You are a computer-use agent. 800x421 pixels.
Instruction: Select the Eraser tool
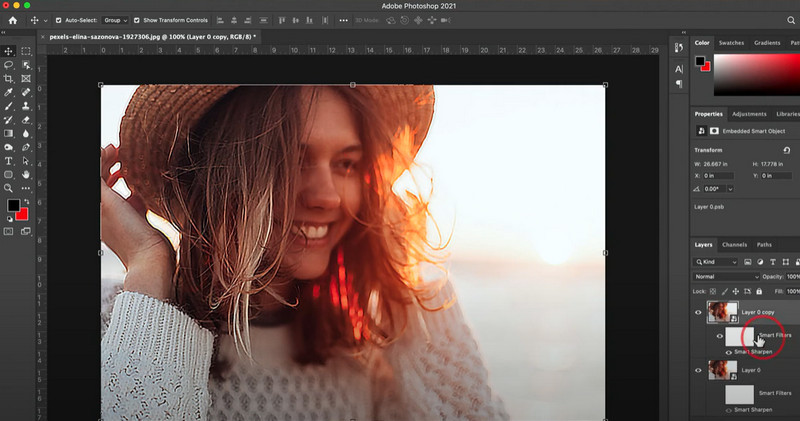(x=26, y=120)
